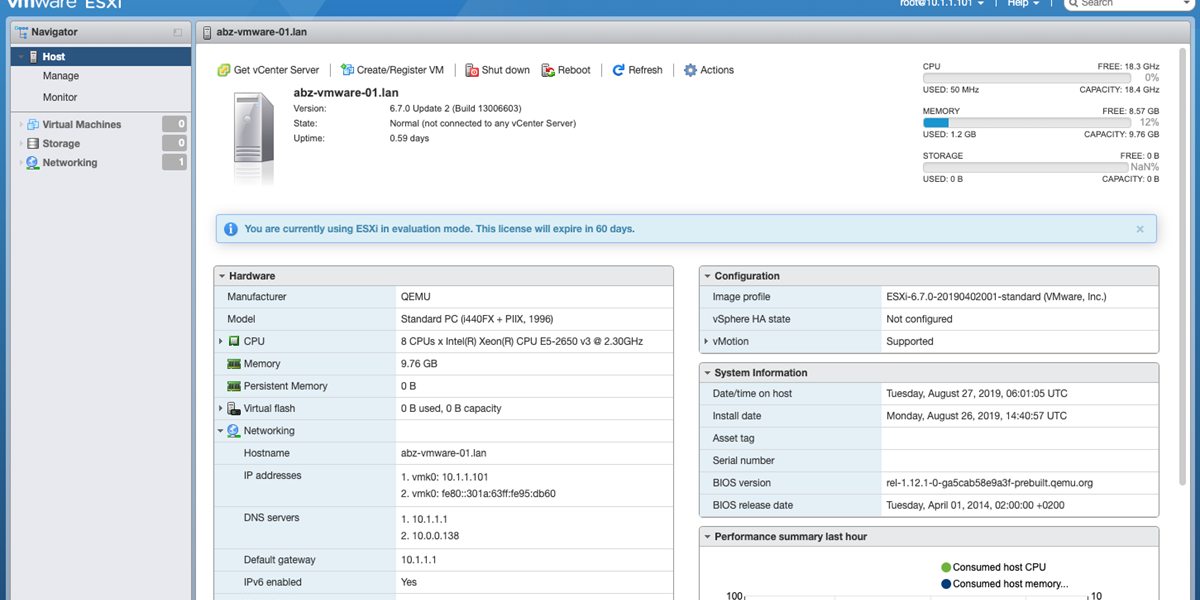The height and width of the screenshot is (600, 1200).
Task: Collapse the Configuration panel
Action: pyautogui.click(x=707, y=276)
